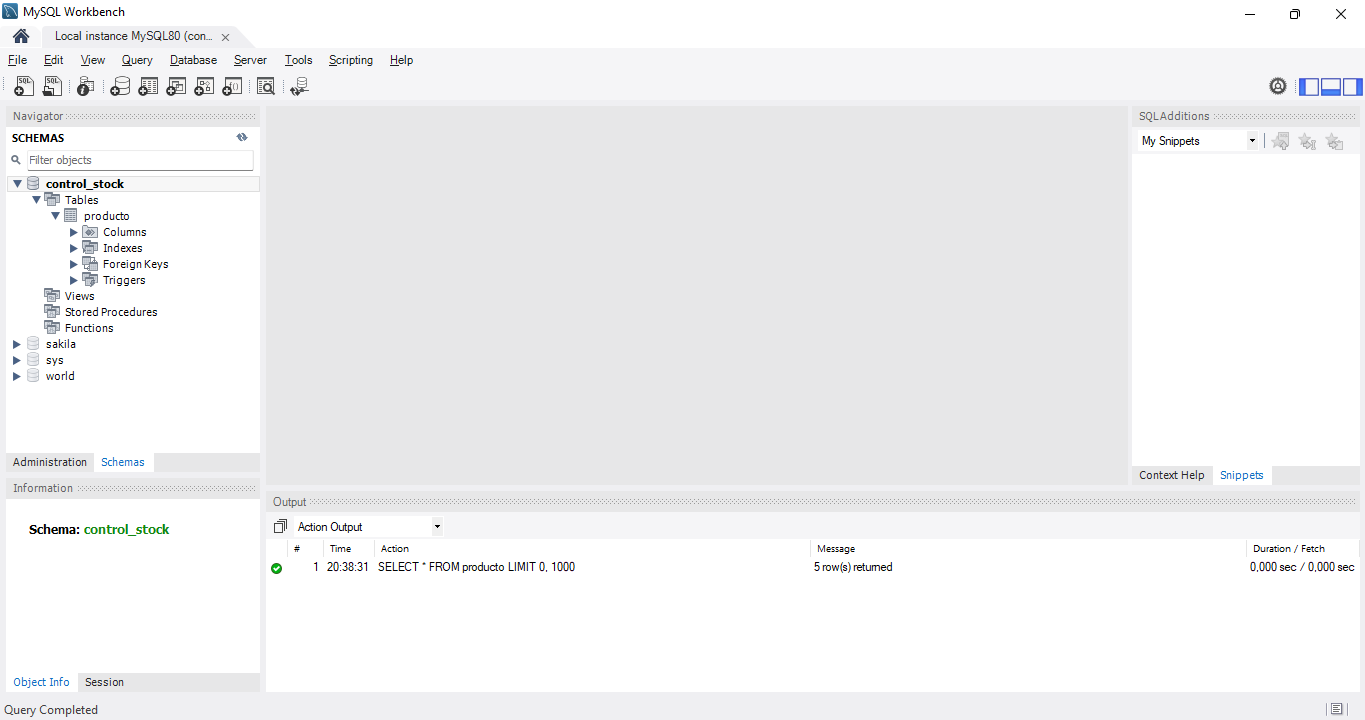This screenshot has height=720, width=1365.
Task: Select the Stored Procedures tree item
Action: (x=110, y=312)
